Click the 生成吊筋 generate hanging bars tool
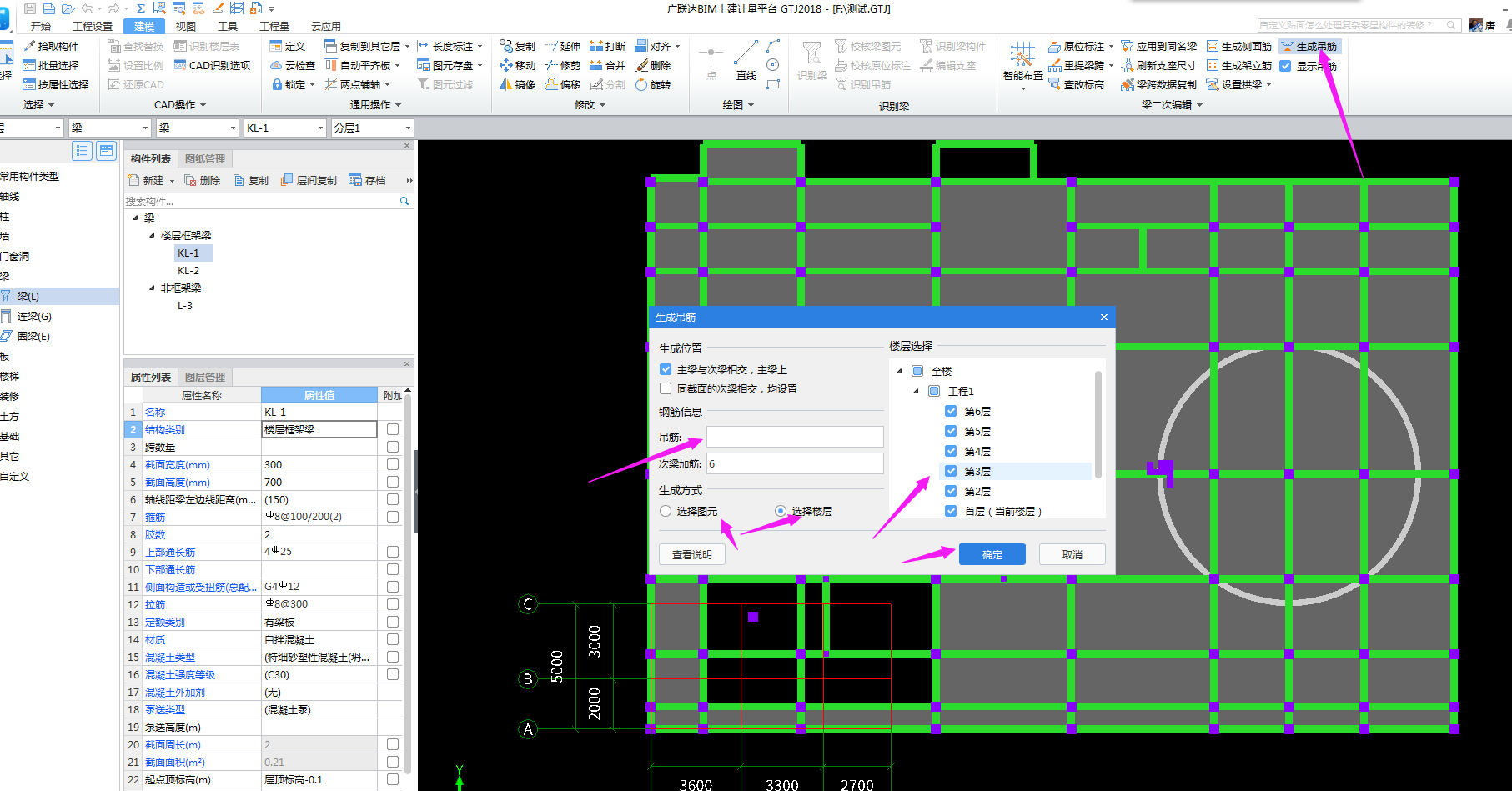 click(x=1309, y=46)
